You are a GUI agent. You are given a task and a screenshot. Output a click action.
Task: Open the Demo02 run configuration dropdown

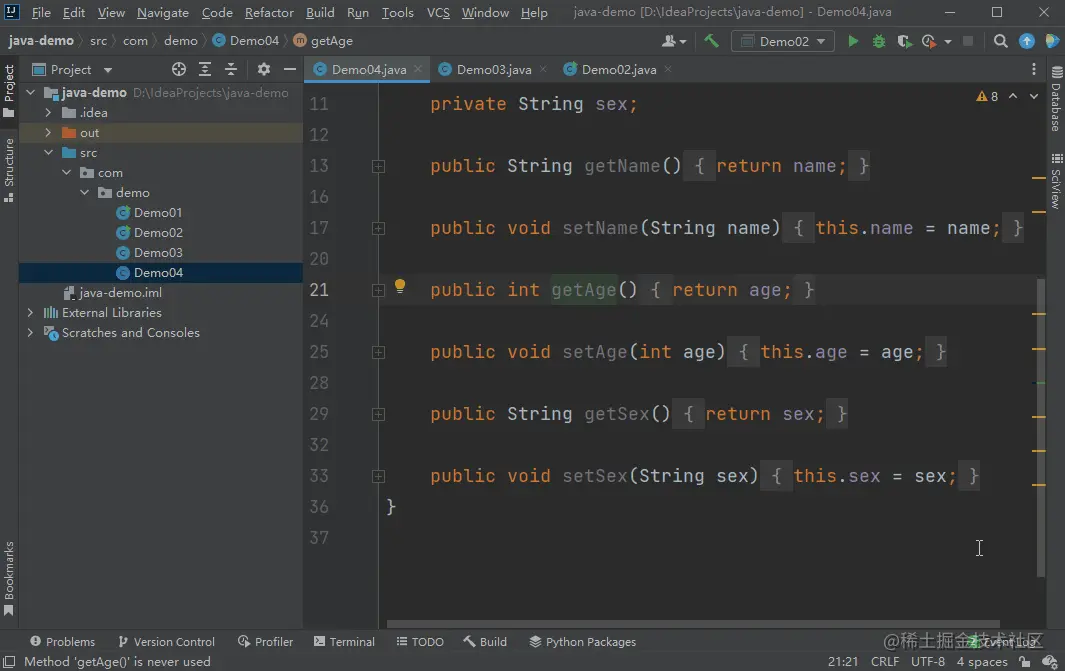point(782,41)
